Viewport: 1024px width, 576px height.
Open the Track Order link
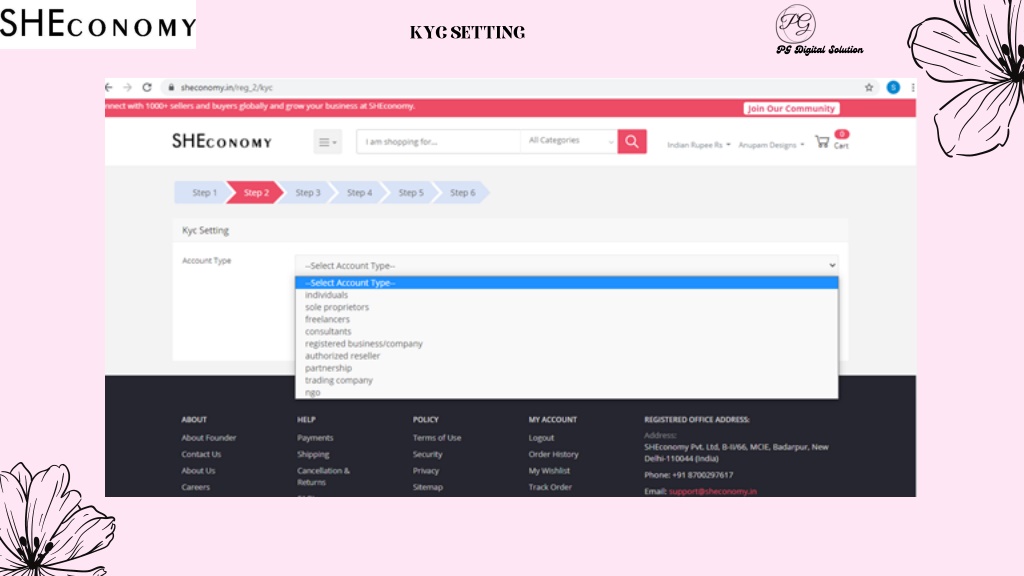(551, 487)
